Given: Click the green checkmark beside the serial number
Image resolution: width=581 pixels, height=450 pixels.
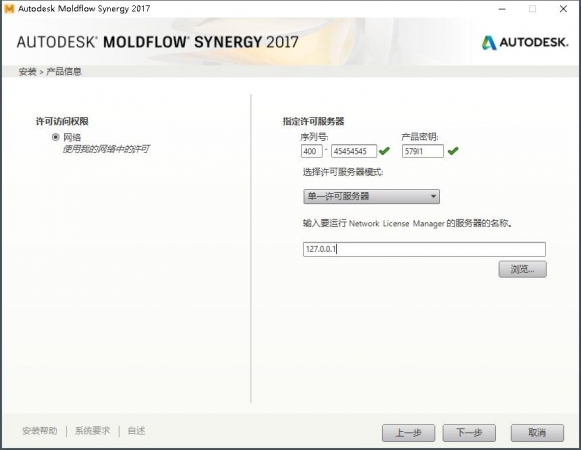Looking at the screenshot, I should [x=384, y=150].
